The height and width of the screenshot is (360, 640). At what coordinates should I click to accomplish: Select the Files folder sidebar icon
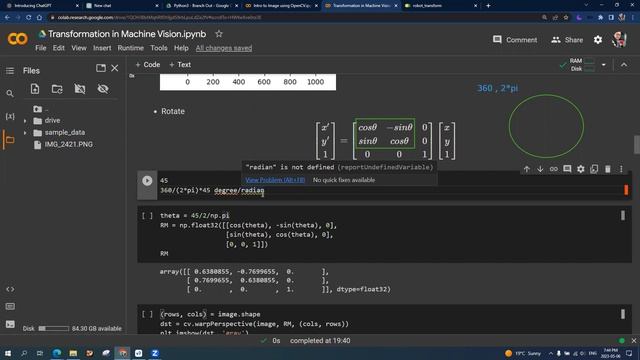click(10, 140)
